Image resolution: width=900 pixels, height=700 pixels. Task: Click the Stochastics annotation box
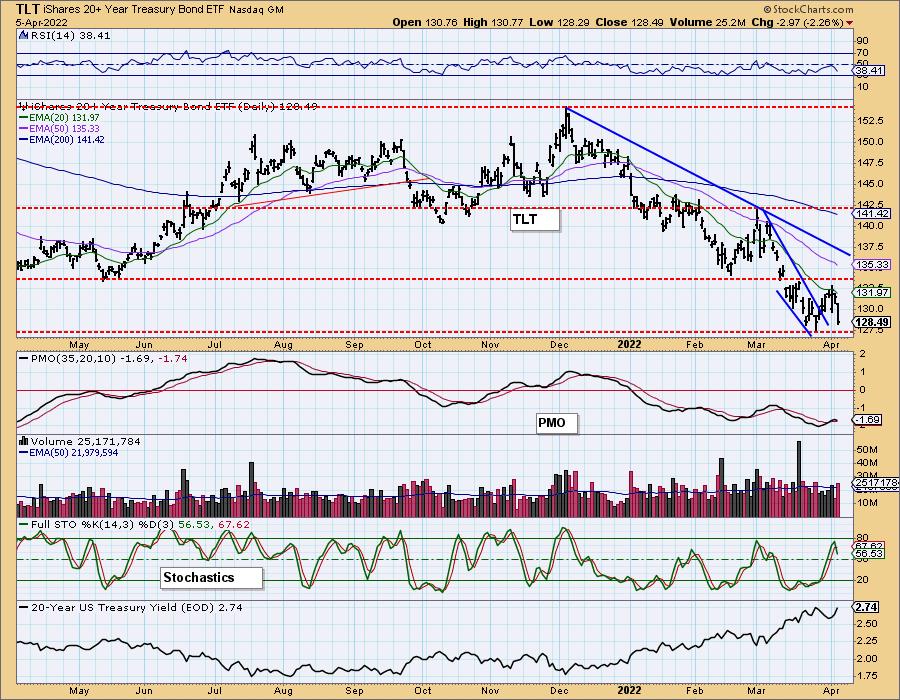click(x=211, y=578)
